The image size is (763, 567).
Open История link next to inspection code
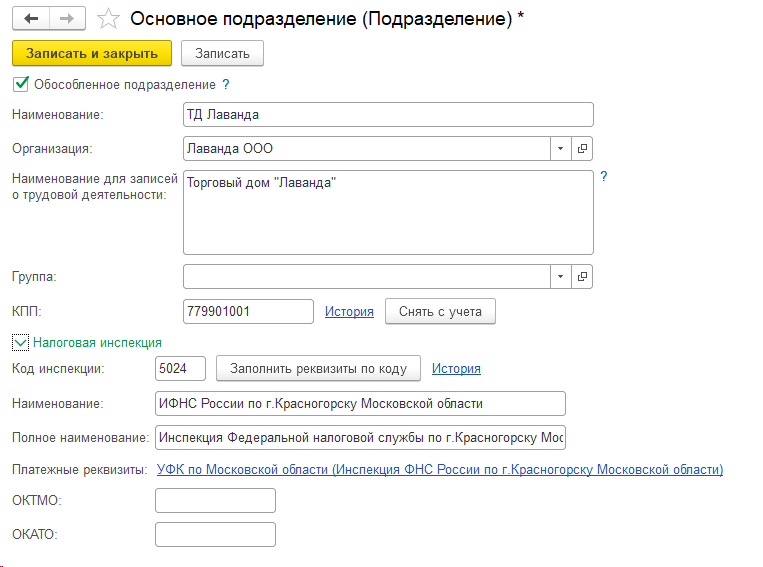coord(456,368)
